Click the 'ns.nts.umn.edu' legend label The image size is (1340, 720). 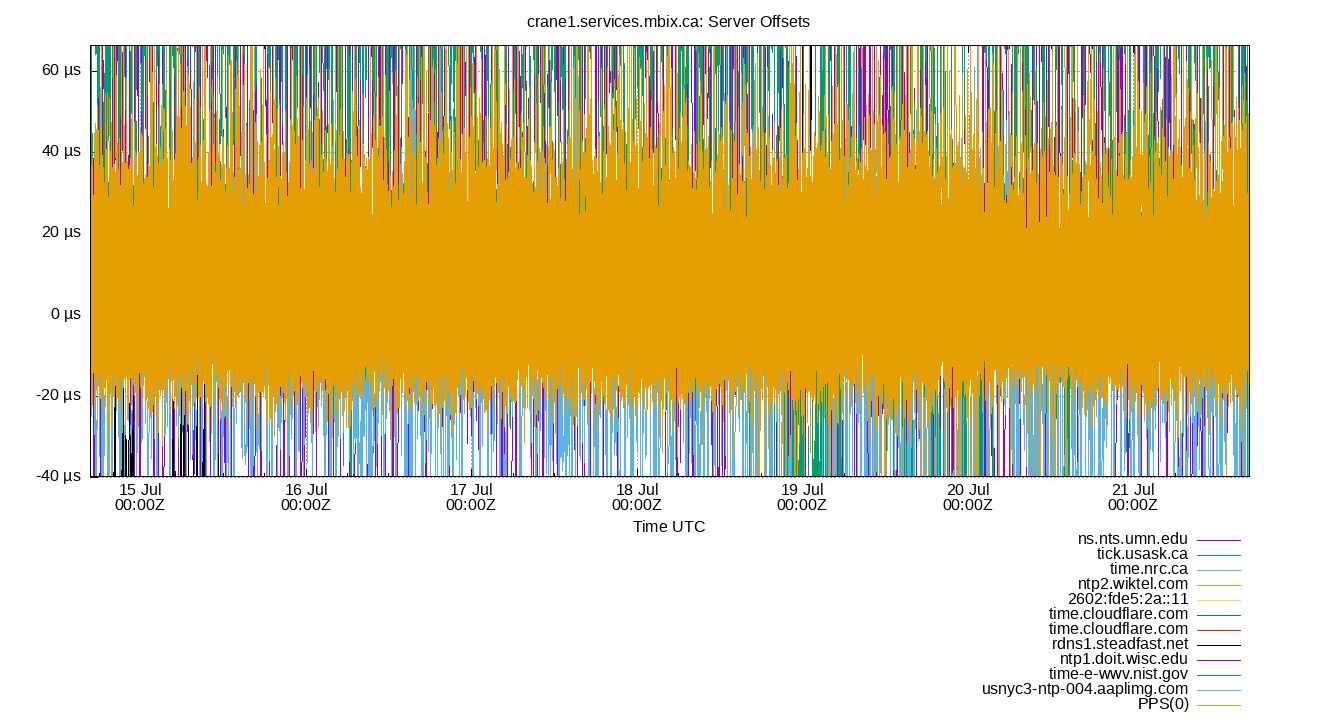[x=1133, y=539]
